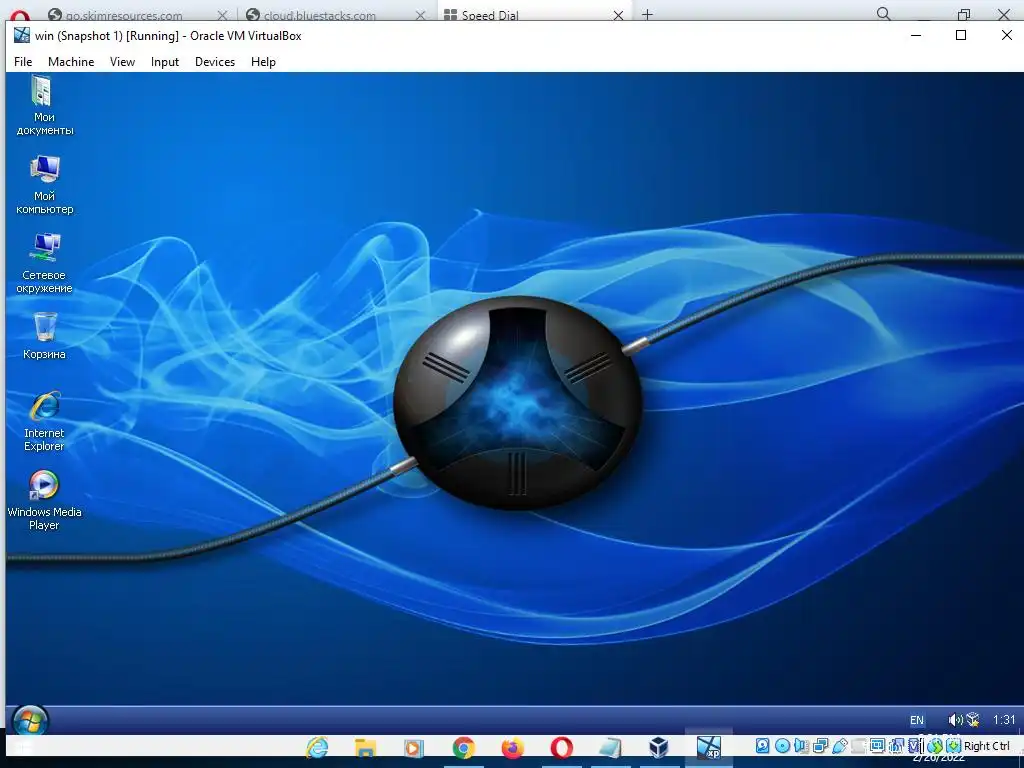Click the guest volume speaker tray icon
Image resolution: width=1024 pixels, height=768 pixels.
[x=955, y=720]
